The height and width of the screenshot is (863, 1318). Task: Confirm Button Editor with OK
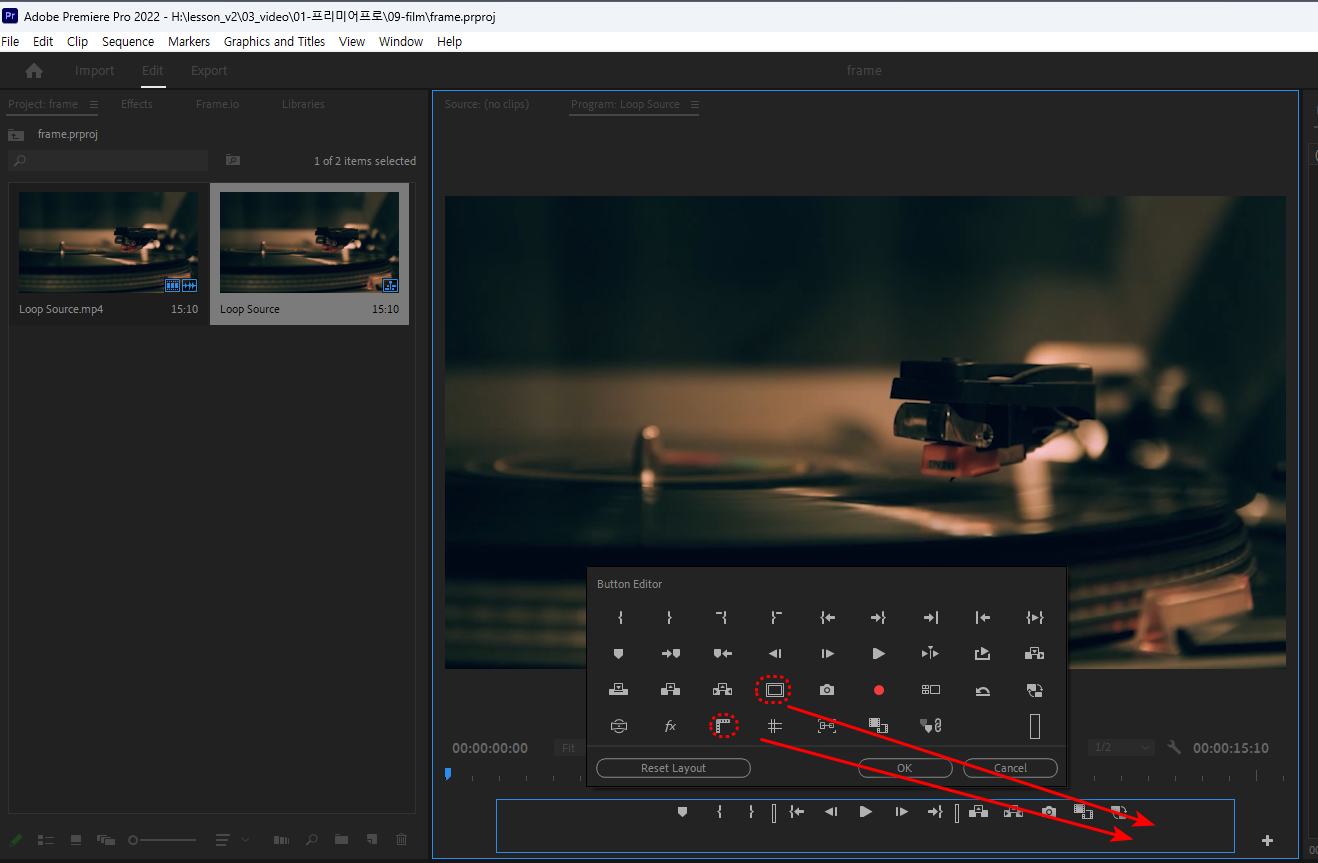[904, 768]
